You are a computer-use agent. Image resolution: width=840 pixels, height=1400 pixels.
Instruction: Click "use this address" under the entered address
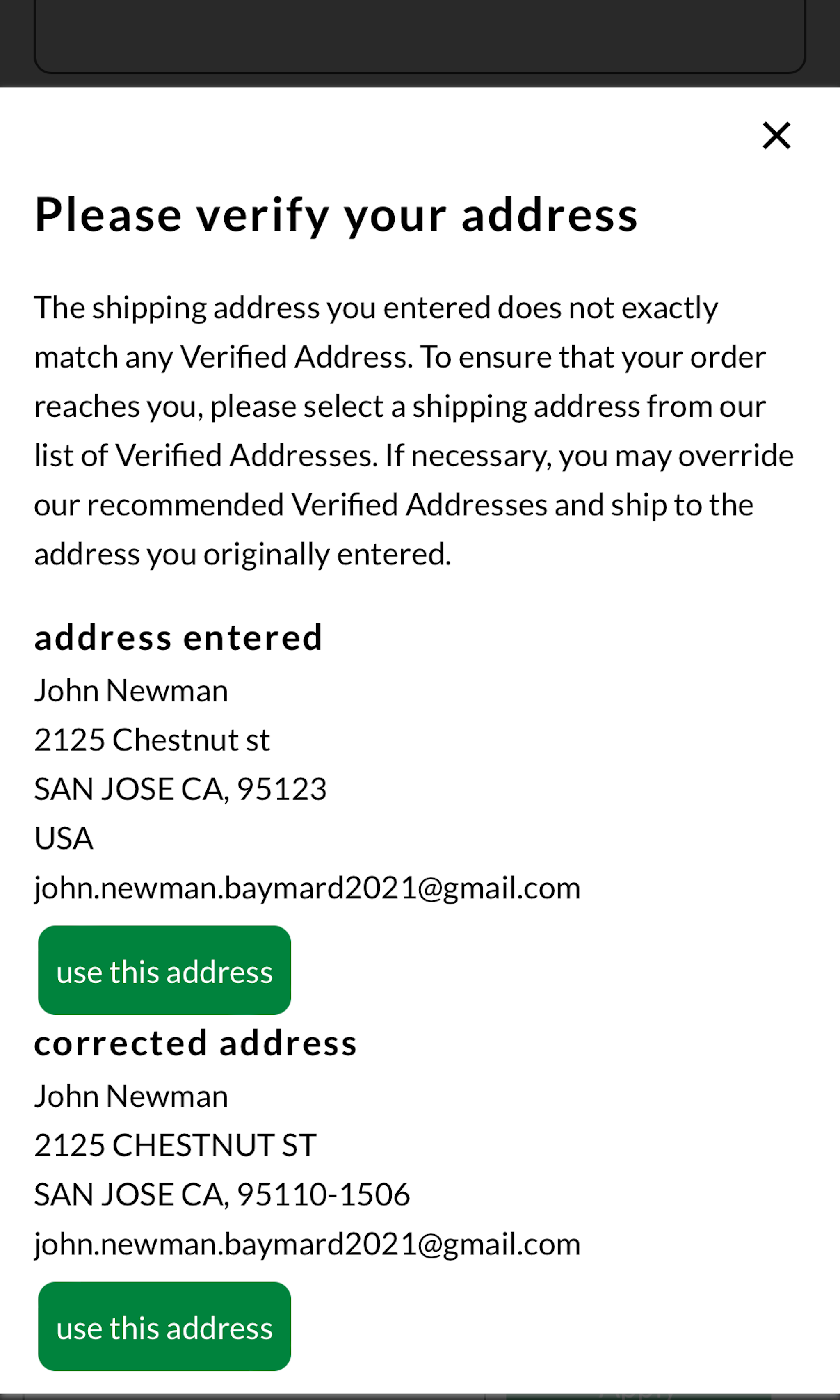point(164,971)
